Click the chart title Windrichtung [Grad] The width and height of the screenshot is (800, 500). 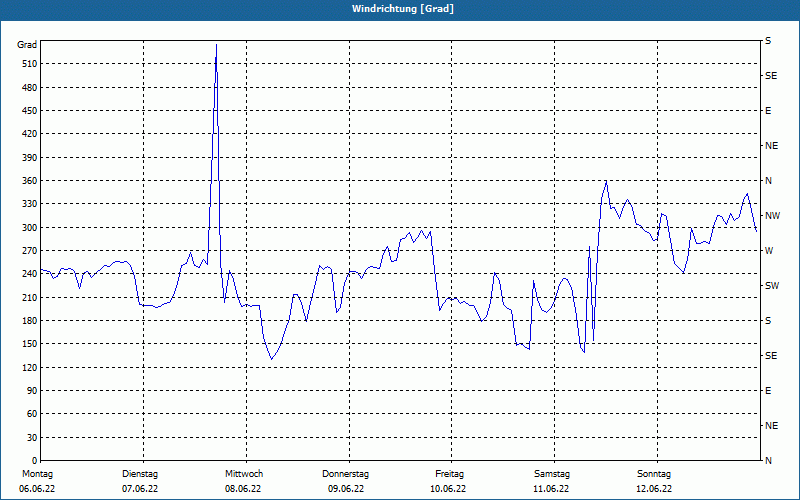403,9
